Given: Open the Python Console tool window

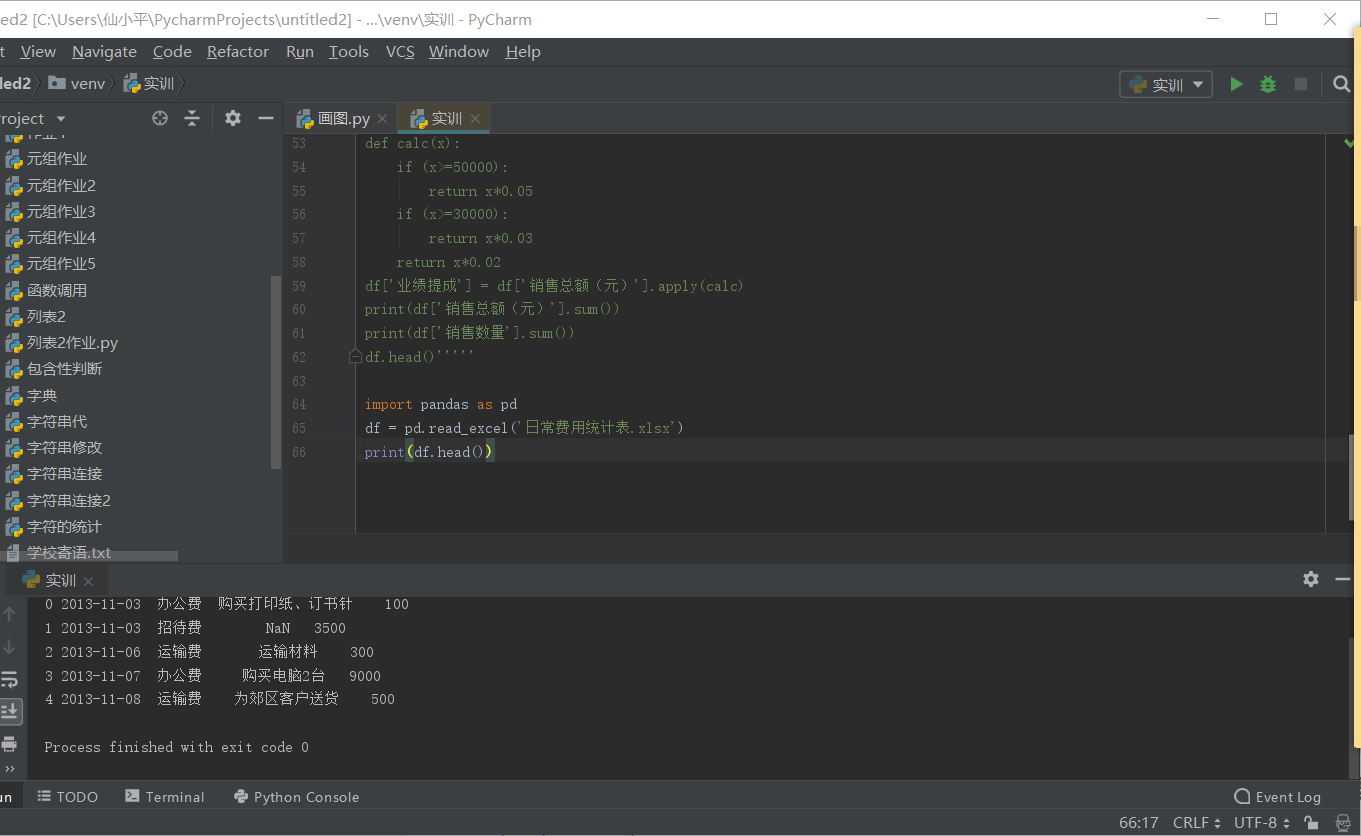Looking at the screenshot, I should click(x=296, y=797).
